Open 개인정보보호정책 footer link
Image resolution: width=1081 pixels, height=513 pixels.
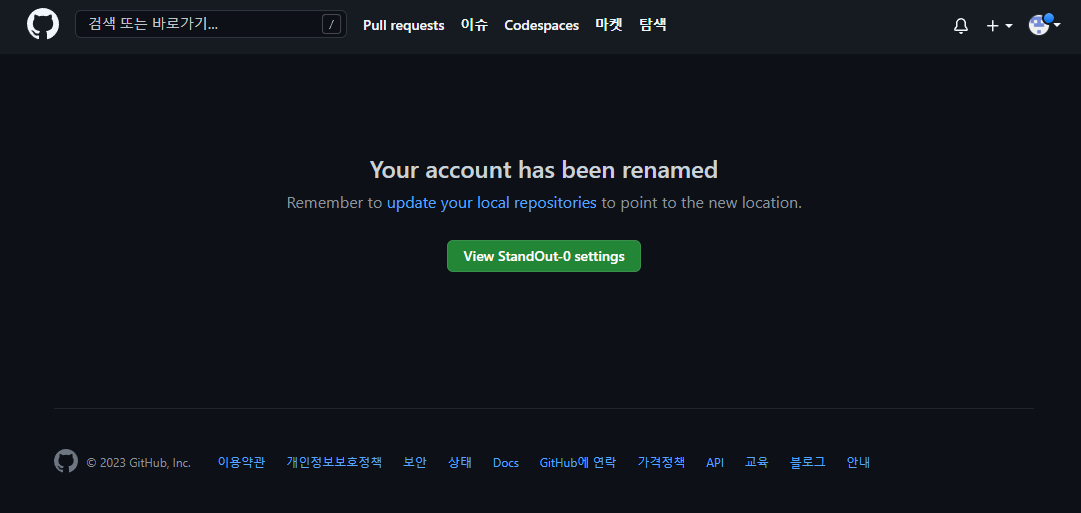coord(334,463)
